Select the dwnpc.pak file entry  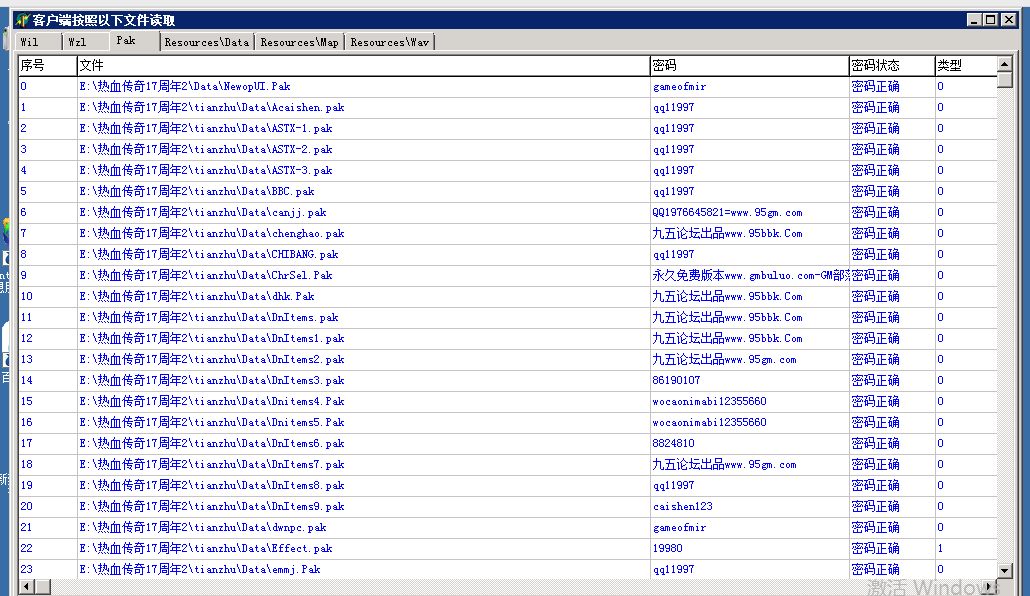[202, 528]
